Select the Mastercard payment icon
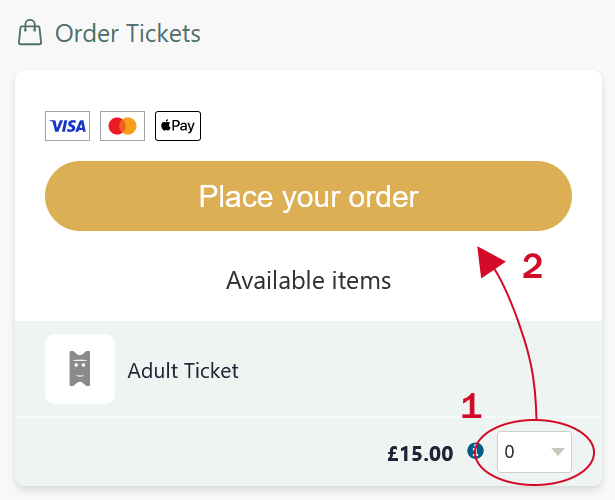615x500 pixels. (123, 126)
